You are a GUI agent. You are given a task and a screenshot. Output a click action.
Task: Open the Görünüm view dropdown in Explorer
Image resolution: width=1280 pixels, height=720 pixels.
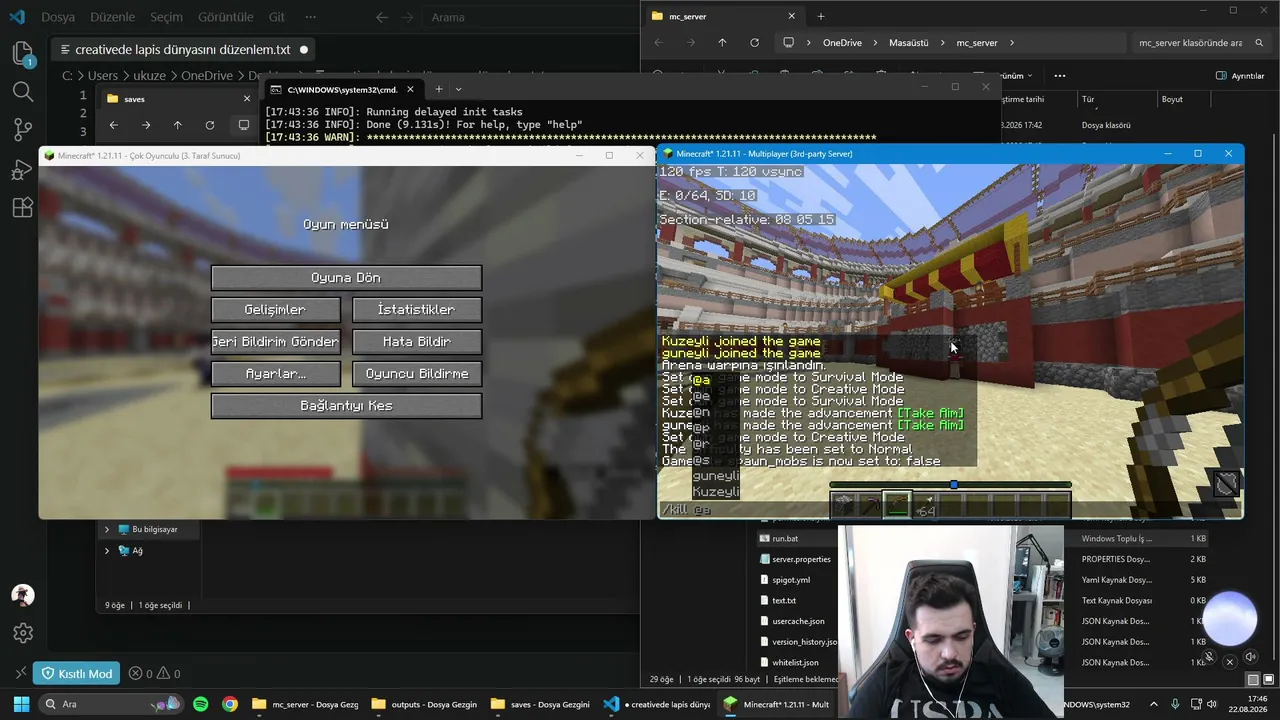(x=1016, y=76)
